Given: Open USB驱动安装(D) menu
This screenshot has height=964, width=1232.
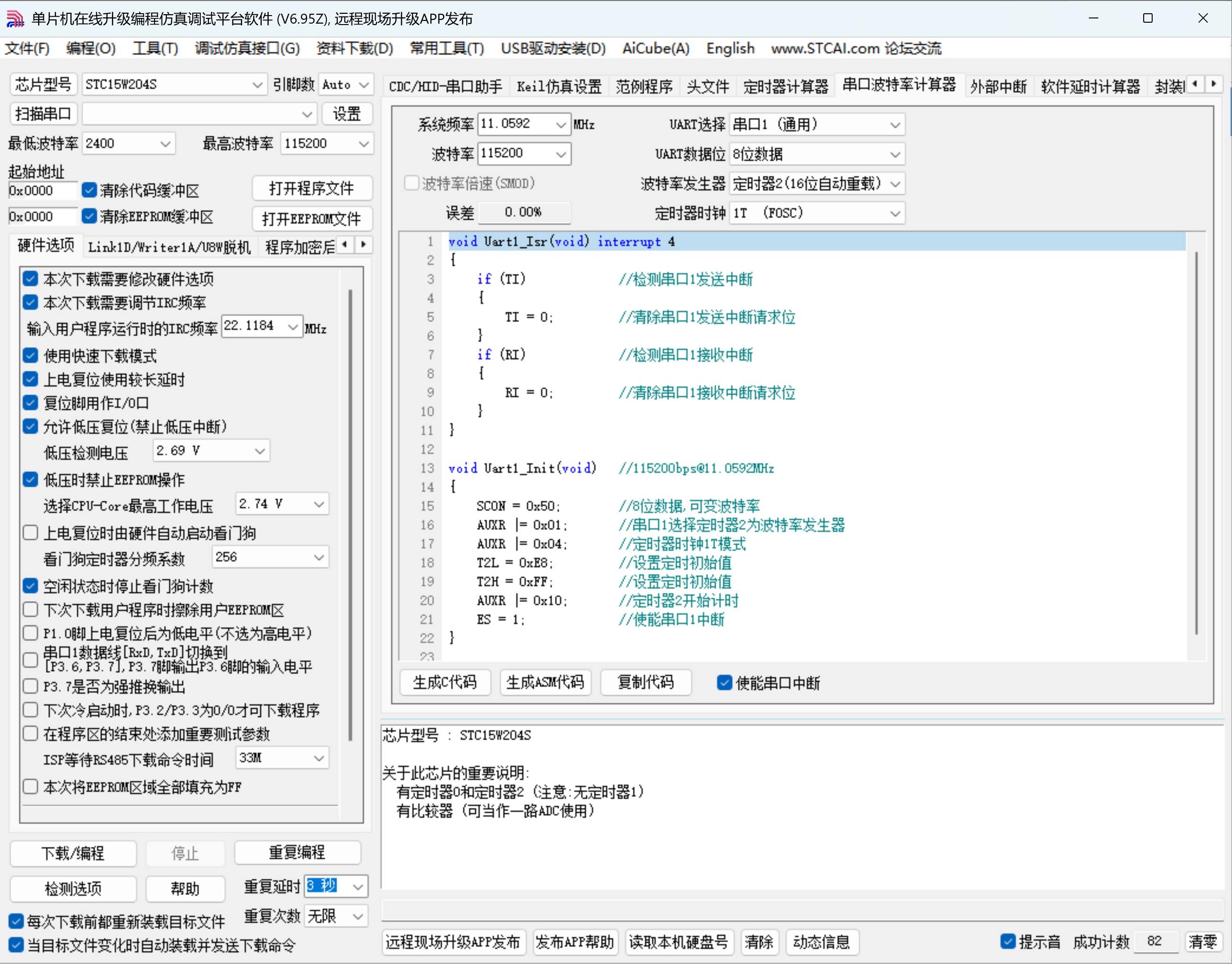Looking at the screenshot, I should [x=553, y=49].
